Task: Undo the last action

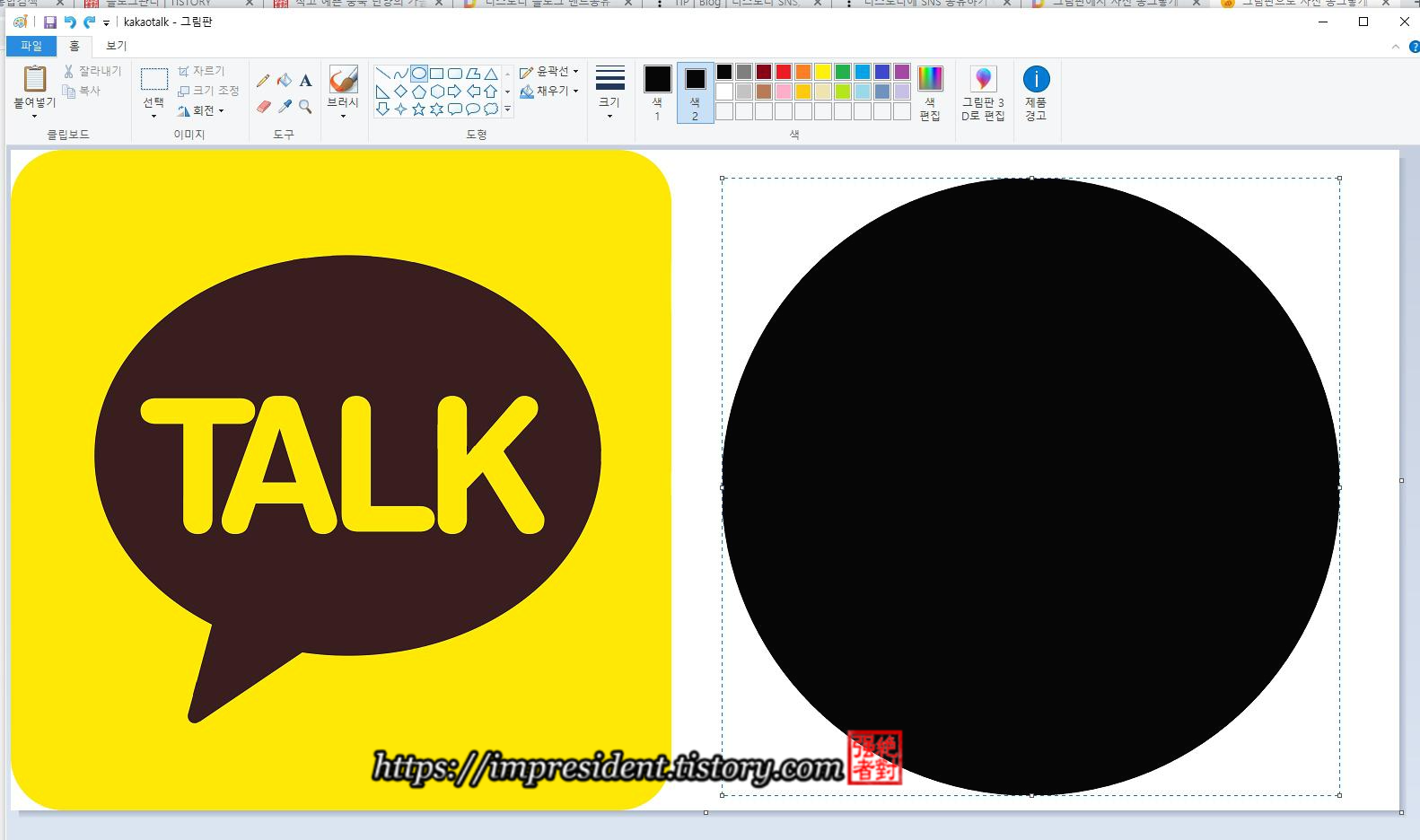Action: pos(69,22)
